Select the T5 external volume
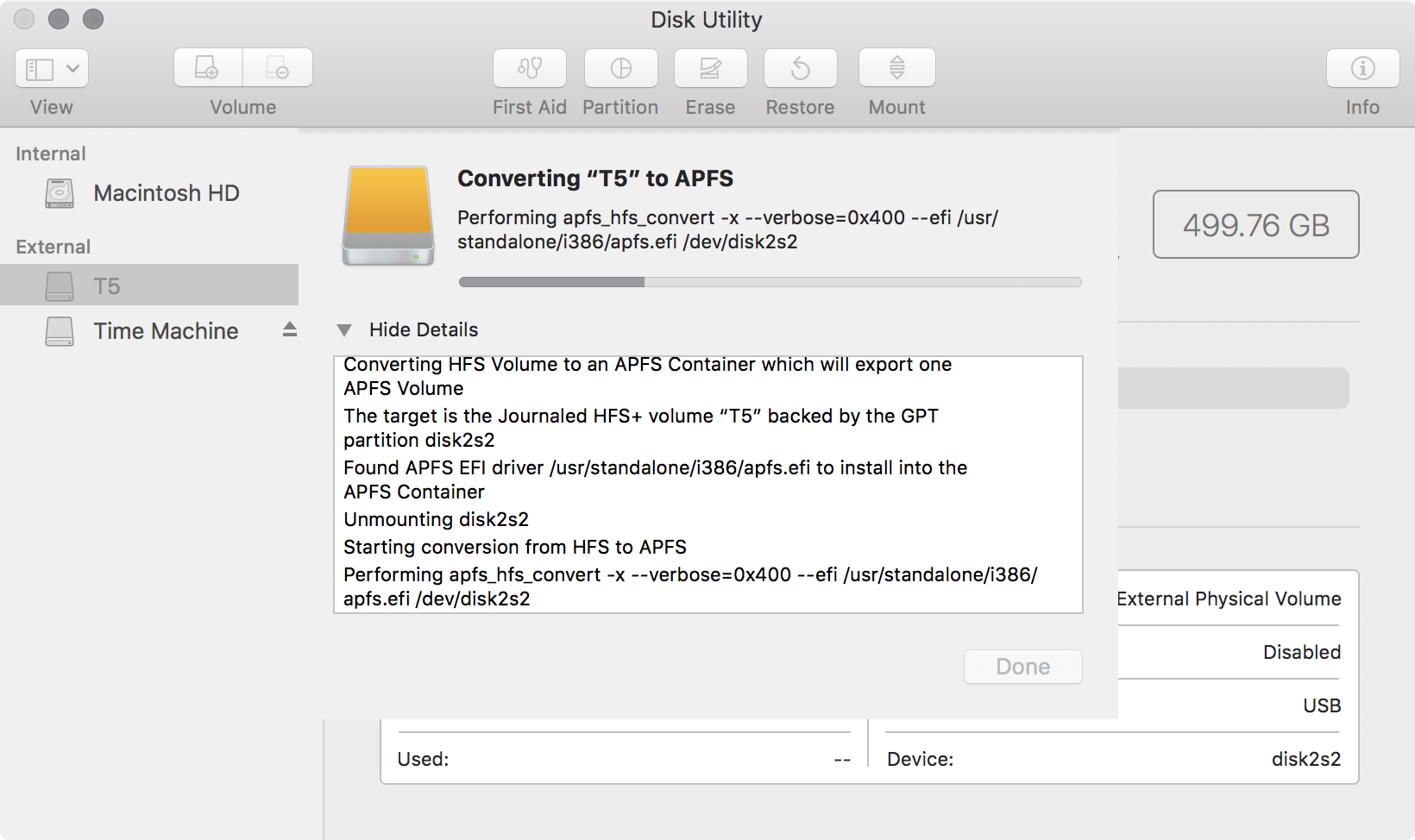This screenshot has width=1415, height=840. pos(149,285)
